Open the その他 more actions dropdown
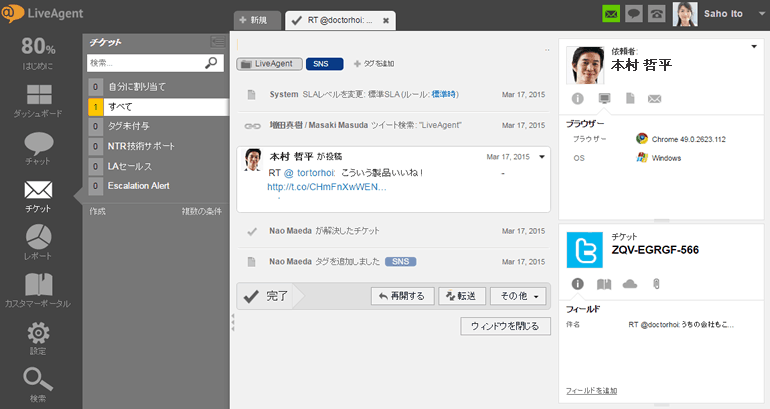The height and width of the screenshot is (409, 770). (518, 296)
